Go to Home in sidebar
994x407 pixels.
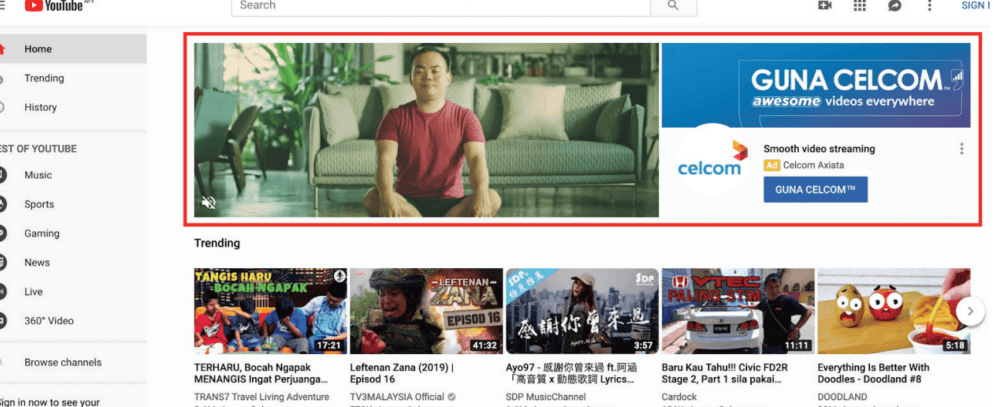[73, 49]
